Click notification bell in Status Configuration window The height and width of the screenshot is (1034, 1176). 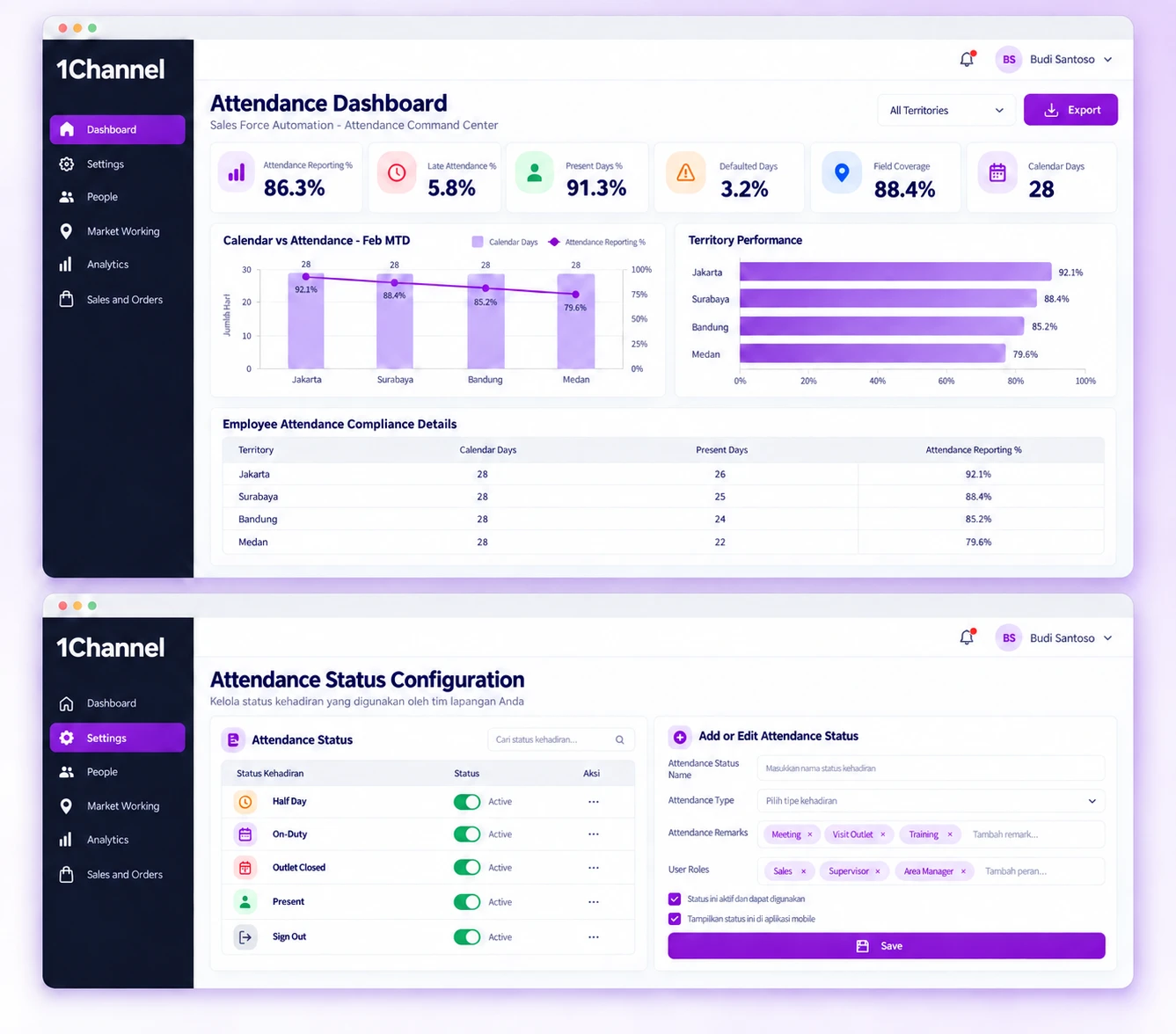coord(967,637)
